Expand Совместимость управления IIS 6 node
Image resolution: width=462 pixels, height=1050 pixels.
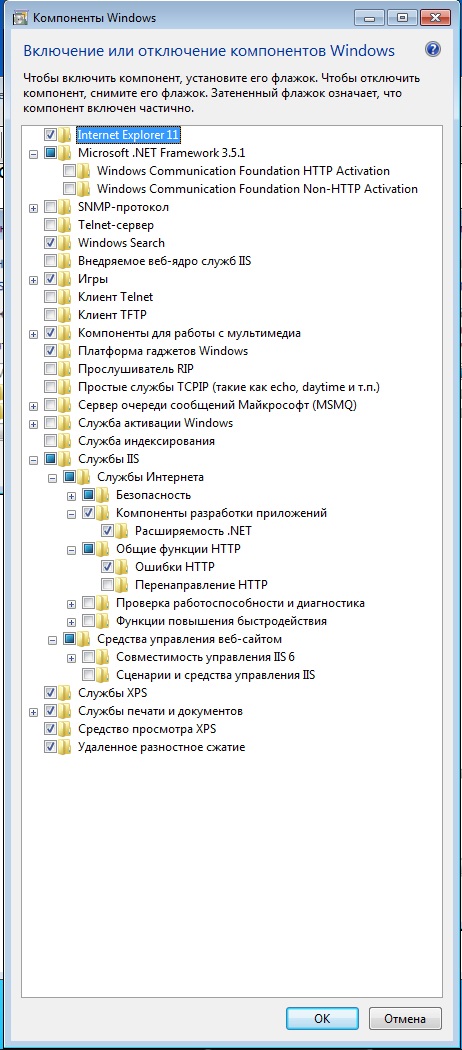[x=72, y=657]
